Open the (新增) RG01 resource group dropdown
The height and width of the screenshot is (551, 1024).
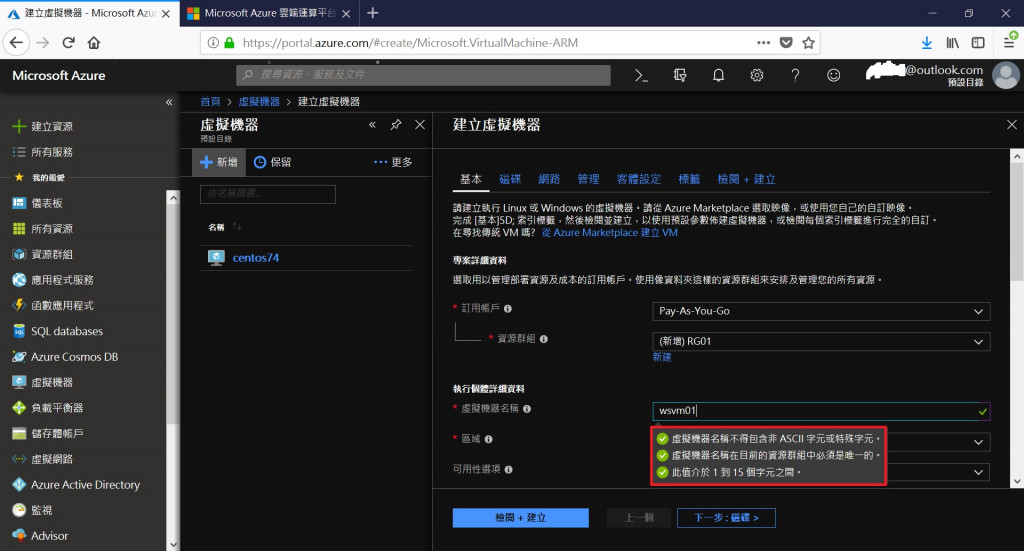click(821, 341)
